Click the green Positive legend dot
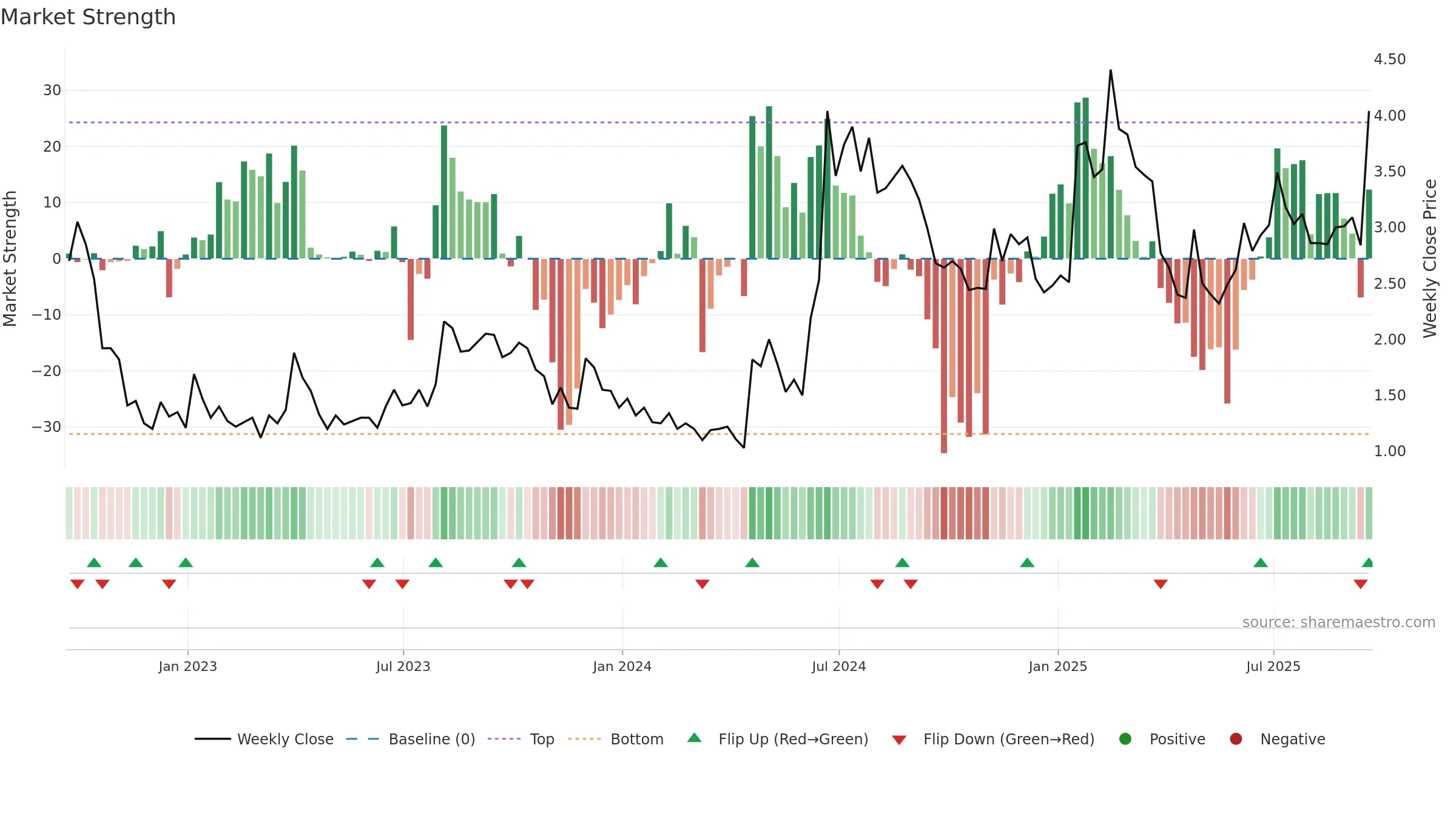 click(1125, 739)
